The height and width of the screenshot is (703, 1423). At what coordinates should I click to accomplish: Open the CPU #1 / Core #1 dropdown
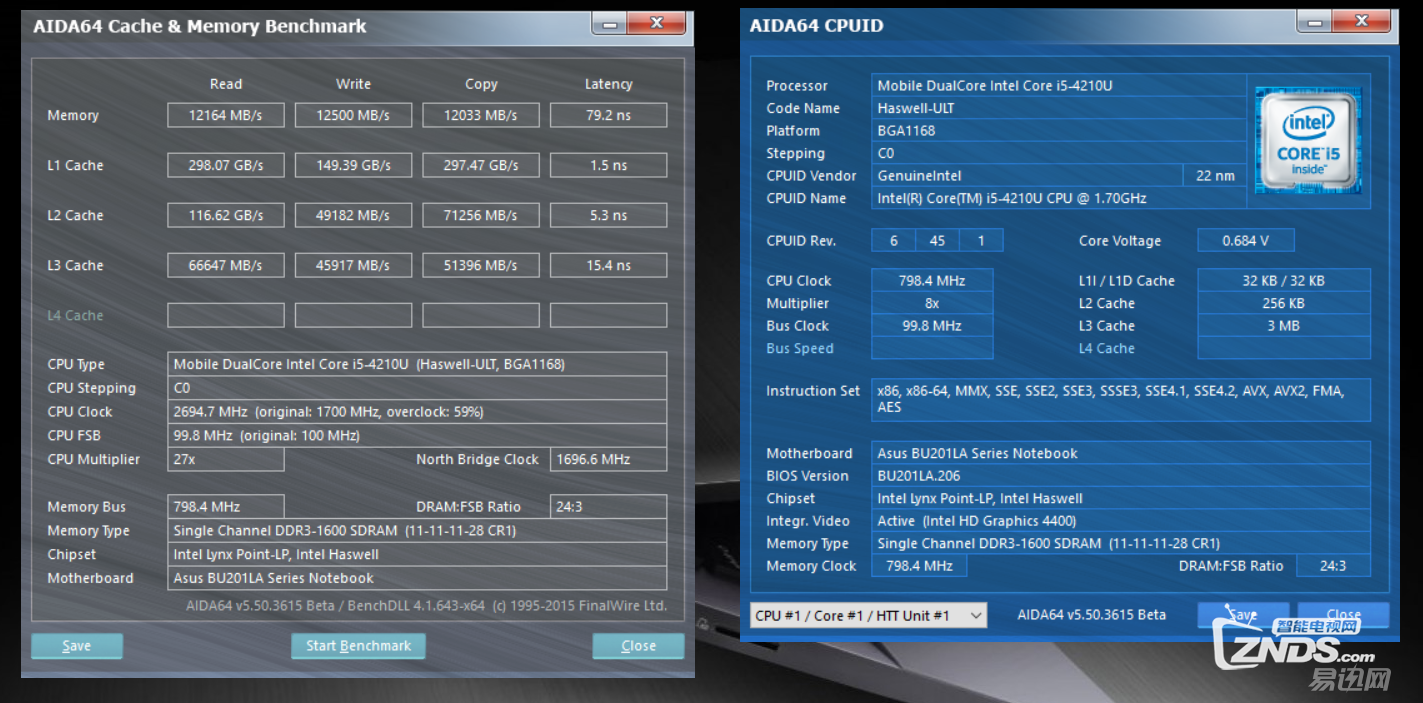[868, 615]
